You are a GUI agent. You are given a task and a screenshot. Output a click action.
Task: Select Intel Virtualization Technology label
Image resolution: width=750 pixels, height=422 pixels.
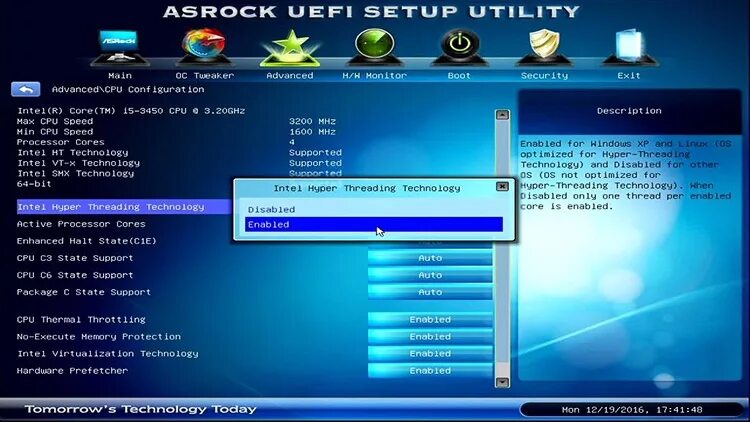point(108,354)
